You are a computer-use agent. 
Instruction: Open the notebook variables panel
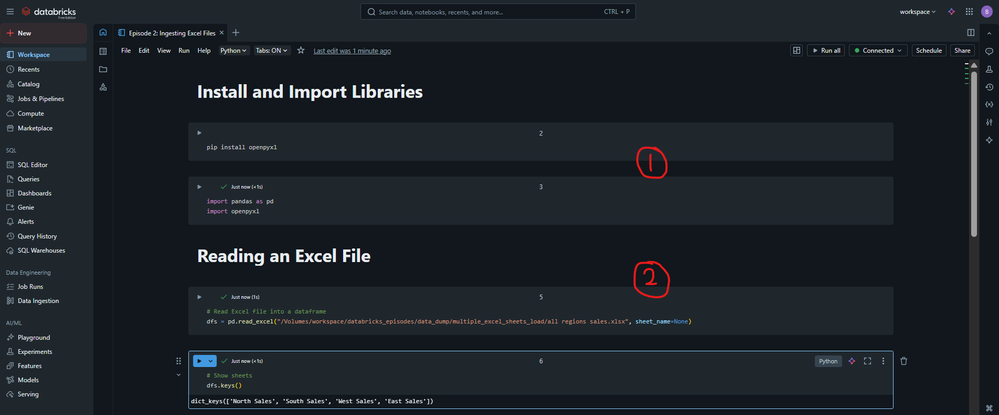[x=989, y=104]
